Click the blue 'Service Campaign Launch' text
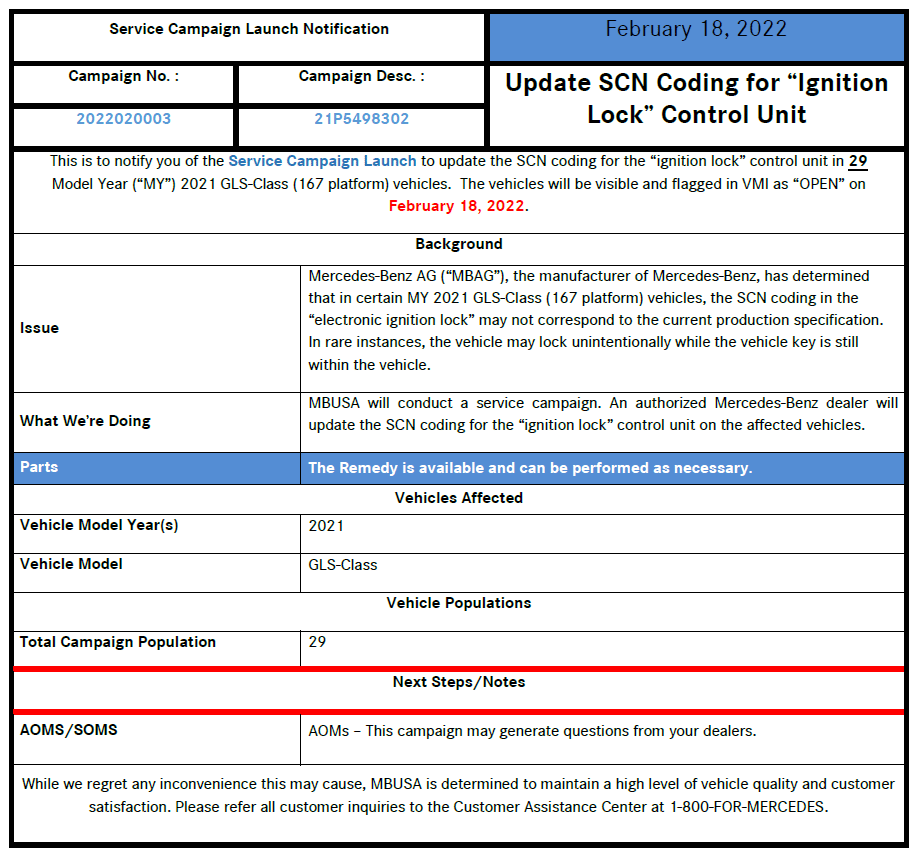This screenshot has width=918, height=857. [x=322, y=161]
